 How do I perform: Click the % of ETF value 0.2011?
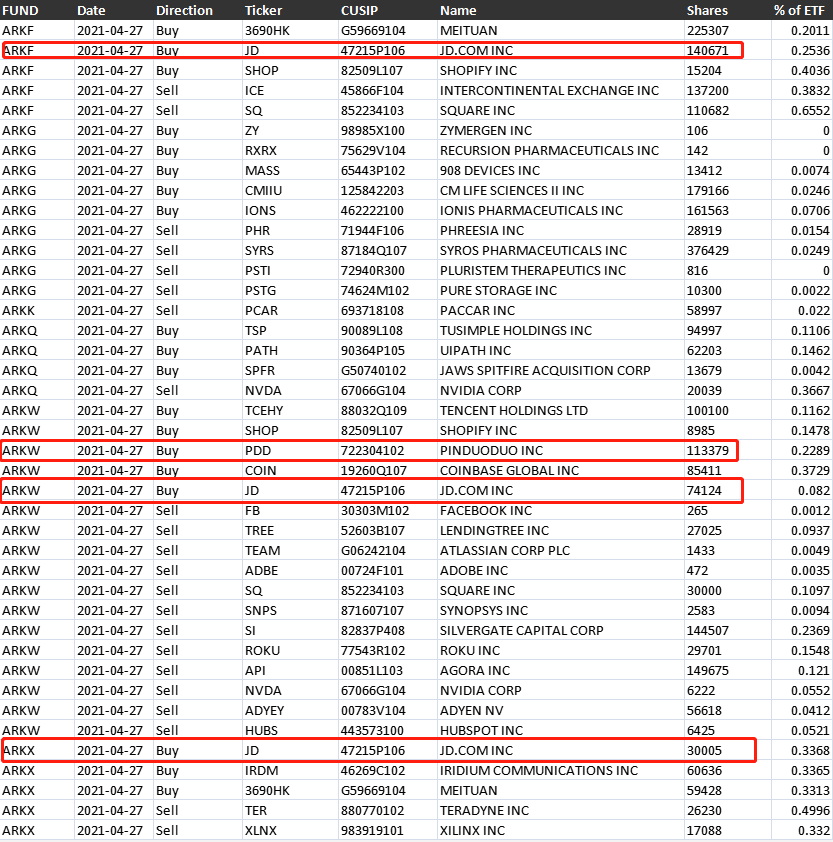[x=810, y=31]
